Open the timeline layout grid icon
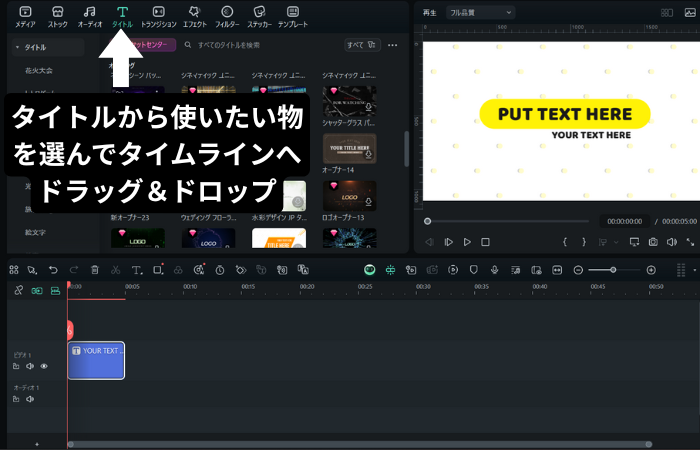 coord(14,270)
